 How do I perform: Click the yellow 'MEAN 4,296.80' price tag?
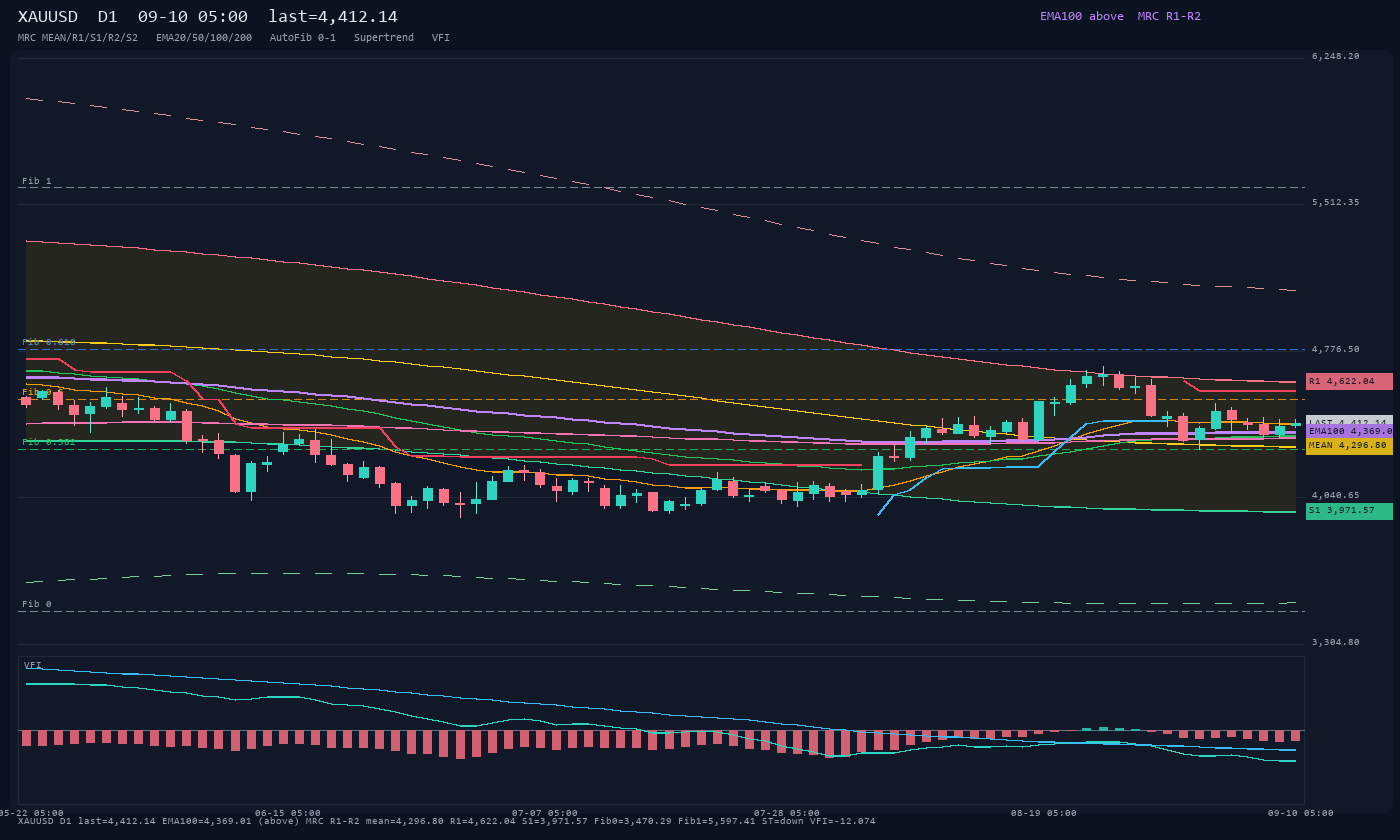(x=1349, y=446)
